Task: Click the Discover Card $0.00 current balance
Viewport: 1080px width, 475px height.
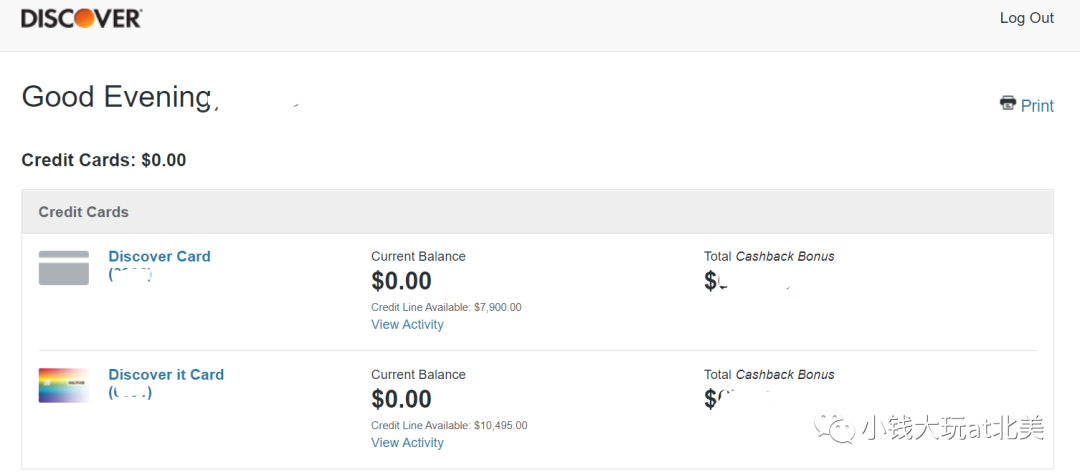Action: (x=402, y=281)
